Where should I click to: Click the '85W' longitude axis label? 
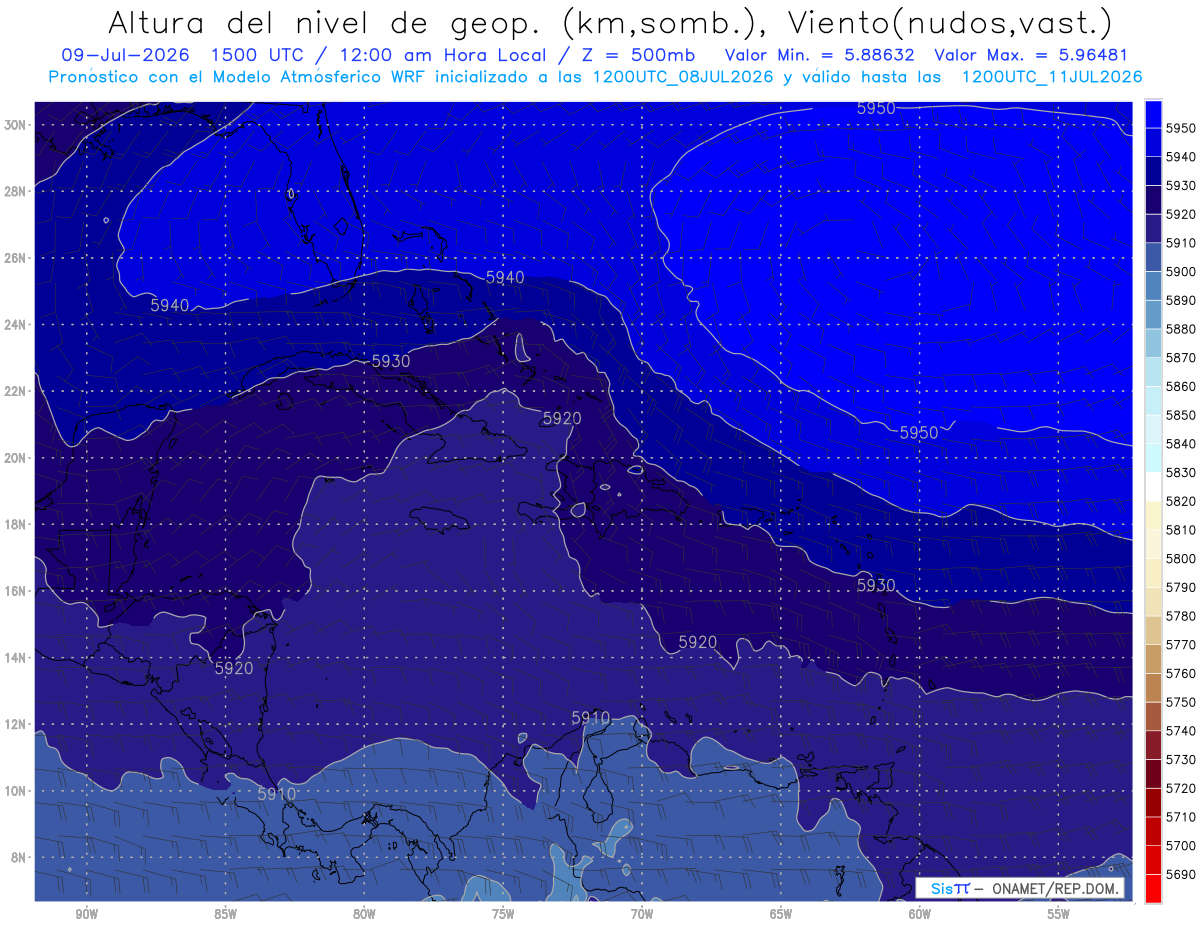[x=226, y=914]
